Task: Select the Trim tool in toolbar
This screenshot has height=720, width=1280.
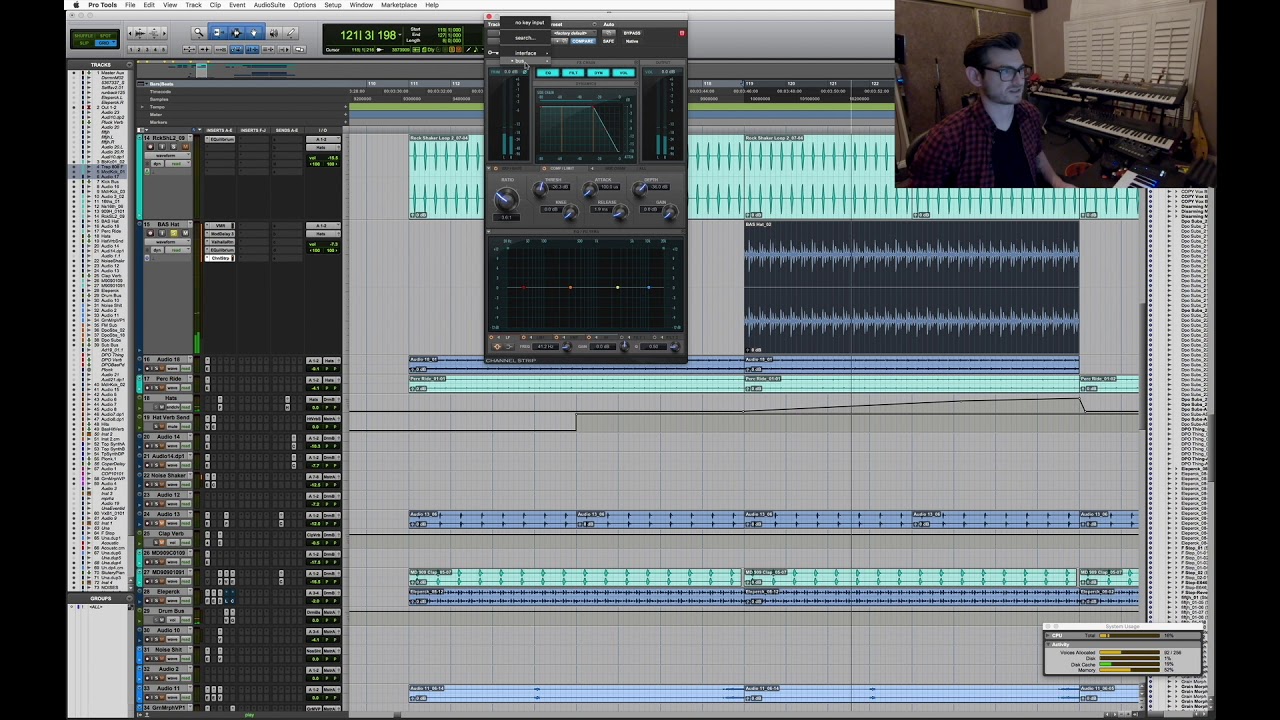Action: click(x=219, y=33)
